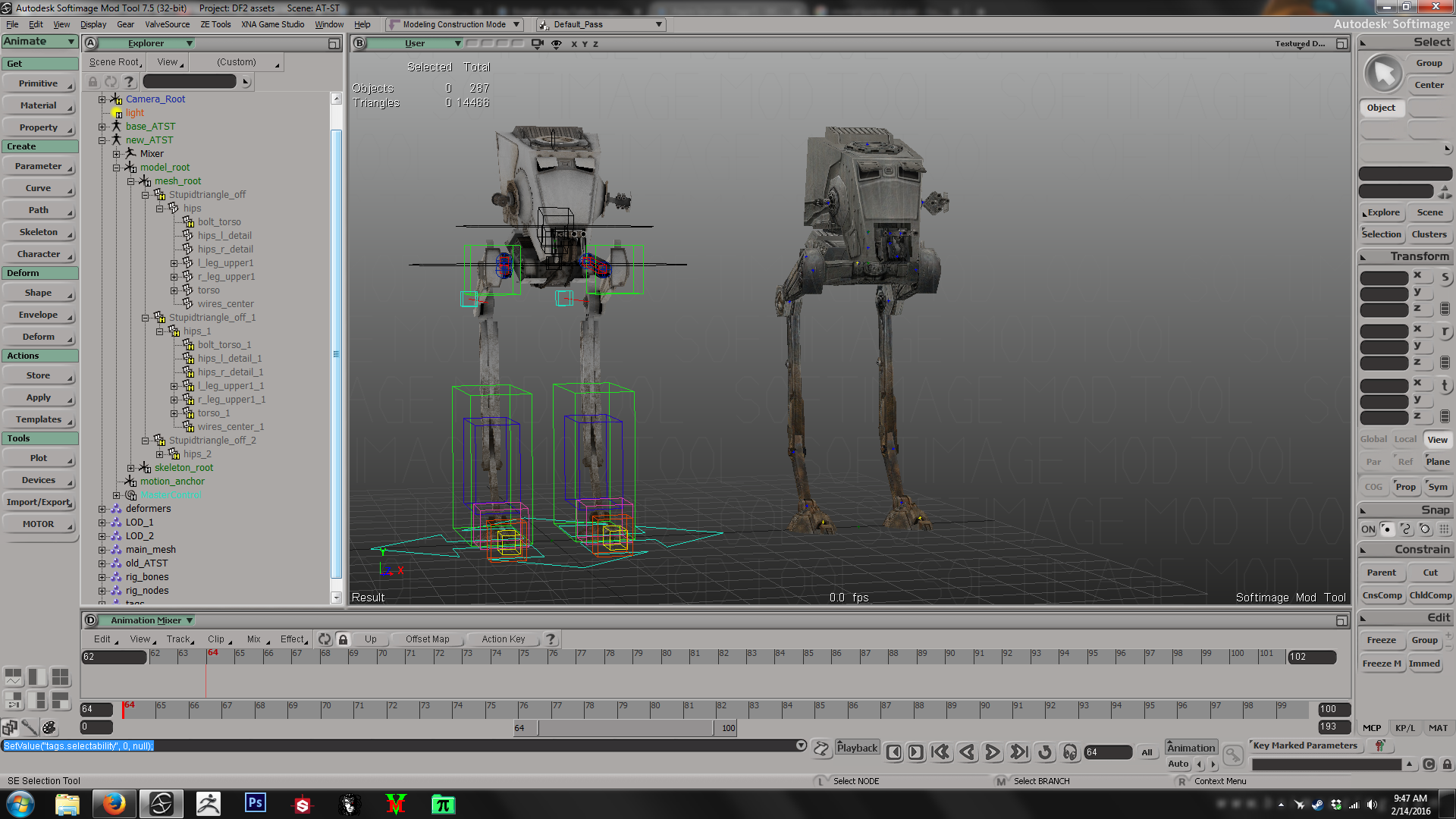The height and width of the screenshot is (819, 1456).
Task: Toggle the point snap icon
Action: pos(1387,529)
